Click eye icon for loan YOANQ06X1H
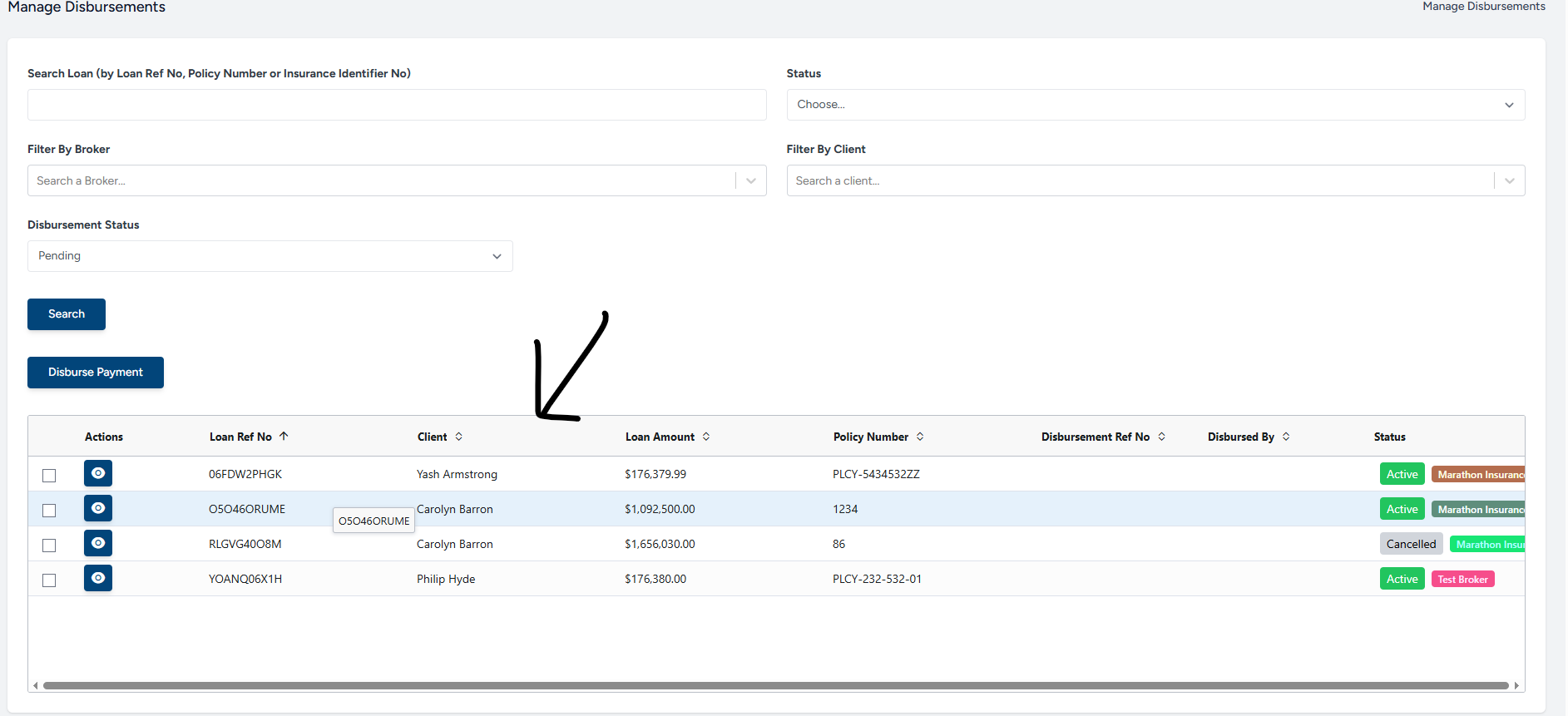The image size is (1568, 716). [98, 578]
